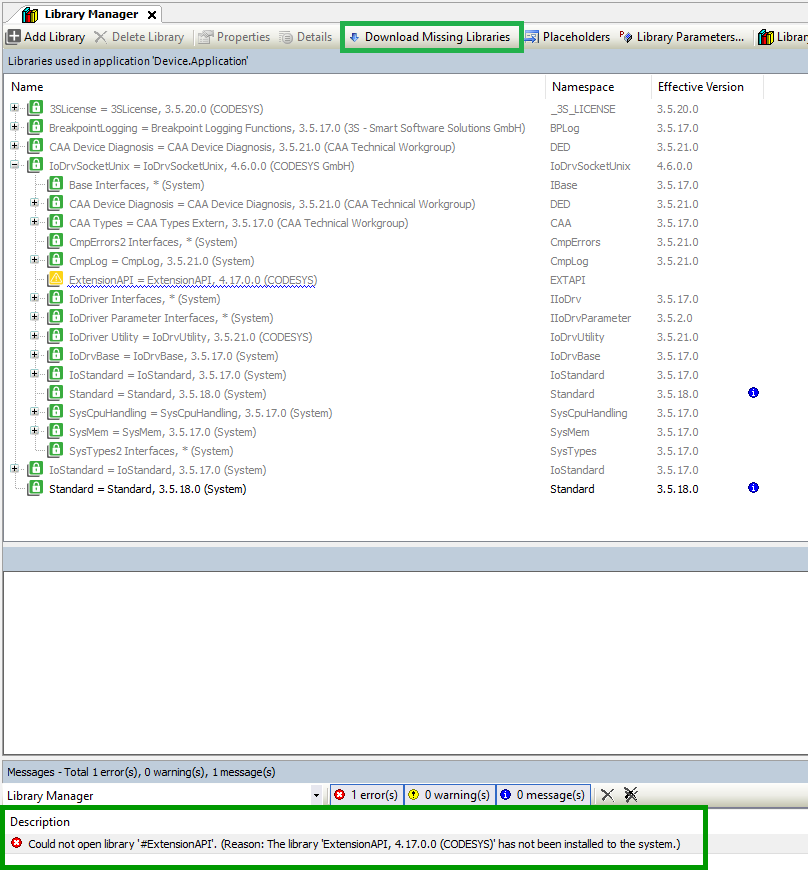Select the SysMem library row
Screen dimensions: 808x870
(x=151, y=432)
